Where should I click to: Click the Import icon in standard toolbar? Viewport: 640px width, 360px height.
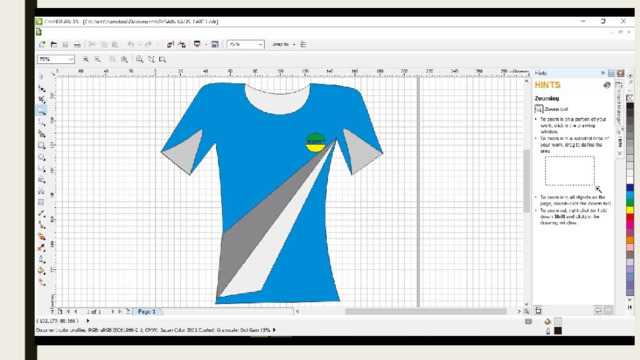click(x=170, y=44)
